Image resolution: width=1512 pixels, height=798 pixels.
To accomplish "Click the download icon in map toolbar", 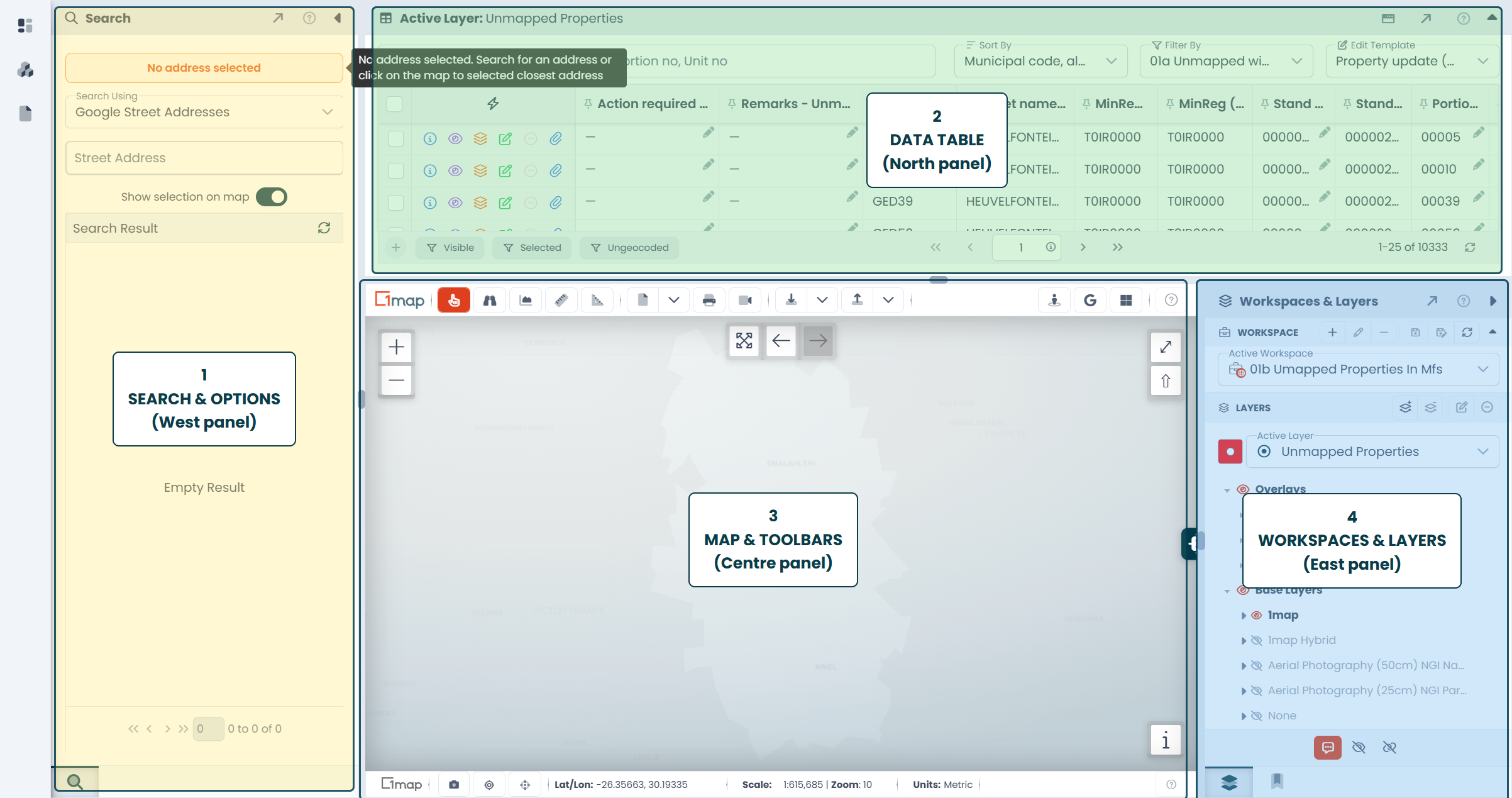I will 792,301.
